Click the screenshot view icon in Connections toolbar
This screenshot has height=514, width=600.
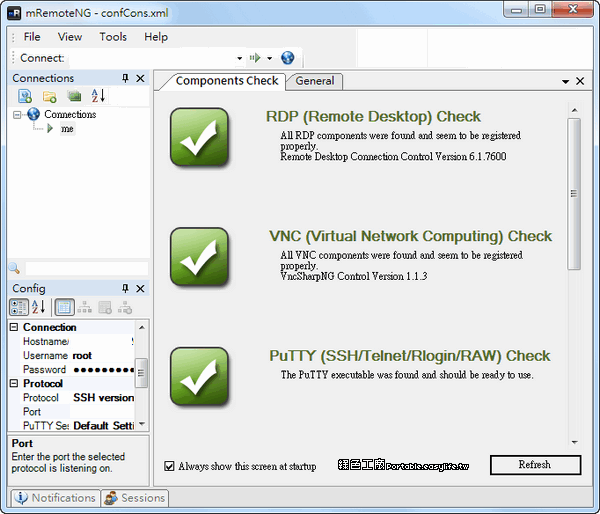pyautogui.click(x=74, y=96)
